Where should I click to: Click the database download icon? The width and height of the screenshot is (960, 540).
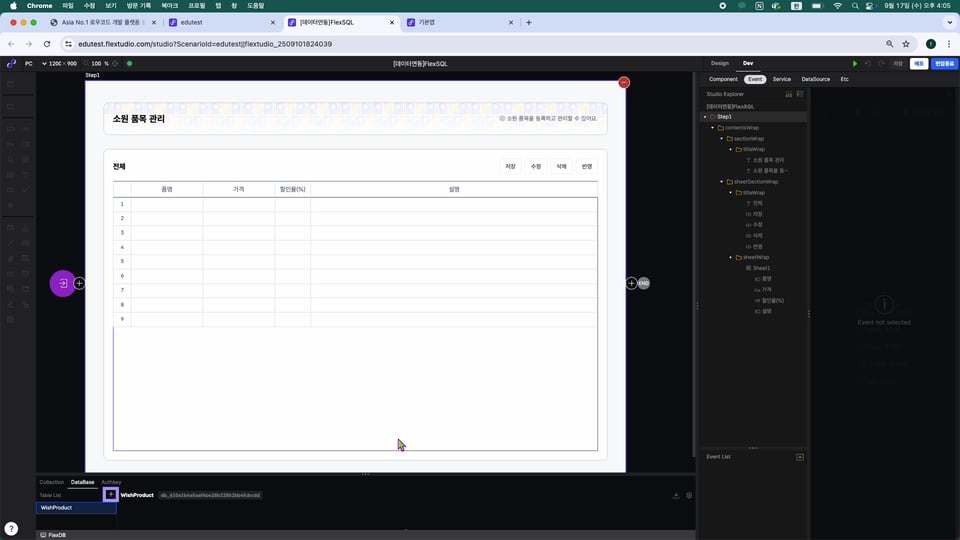click(676, 495)
